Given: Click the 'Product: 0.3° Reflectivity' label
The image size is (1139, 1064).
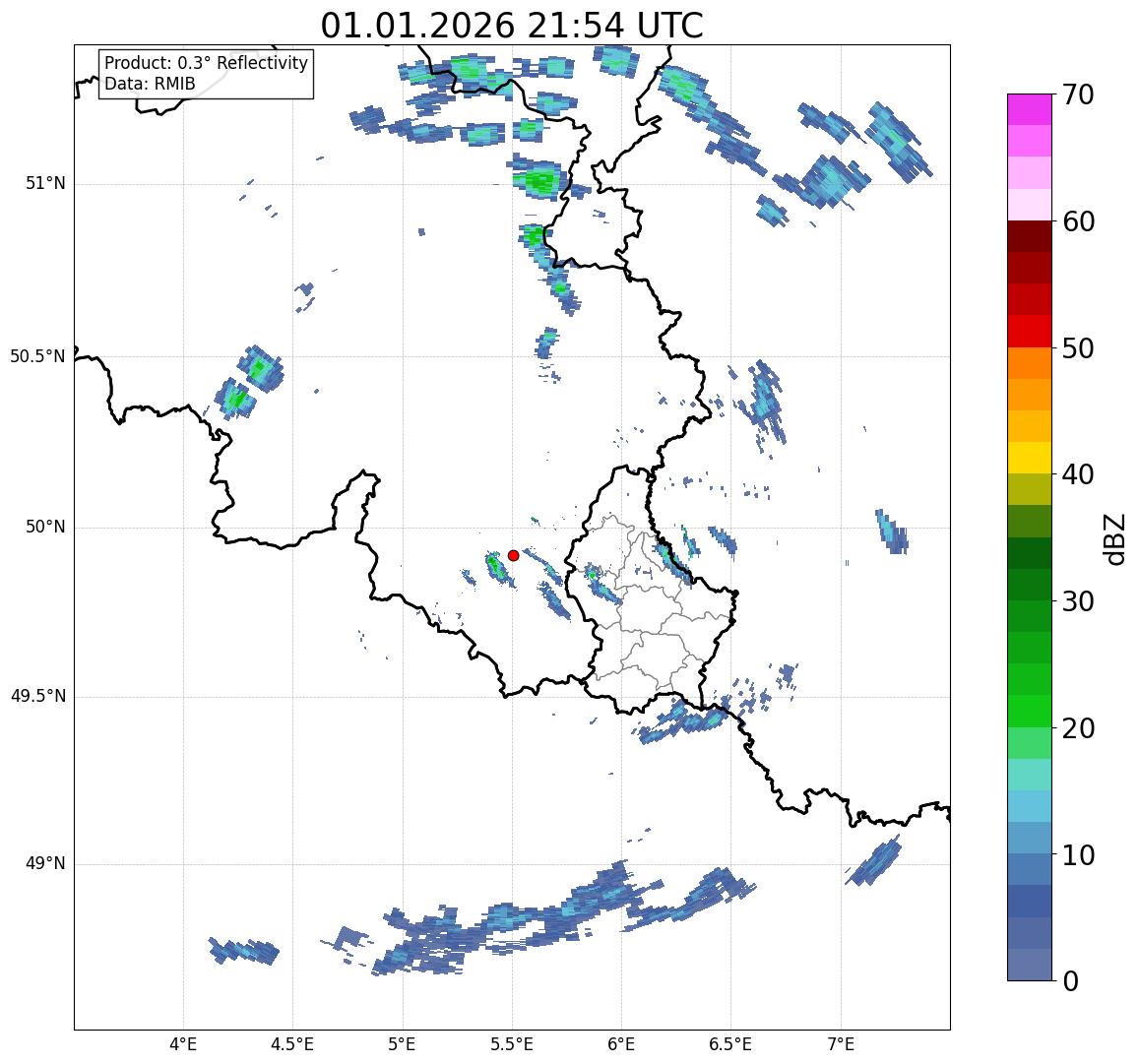Looking at the screenshot, I should click(207, 63).
